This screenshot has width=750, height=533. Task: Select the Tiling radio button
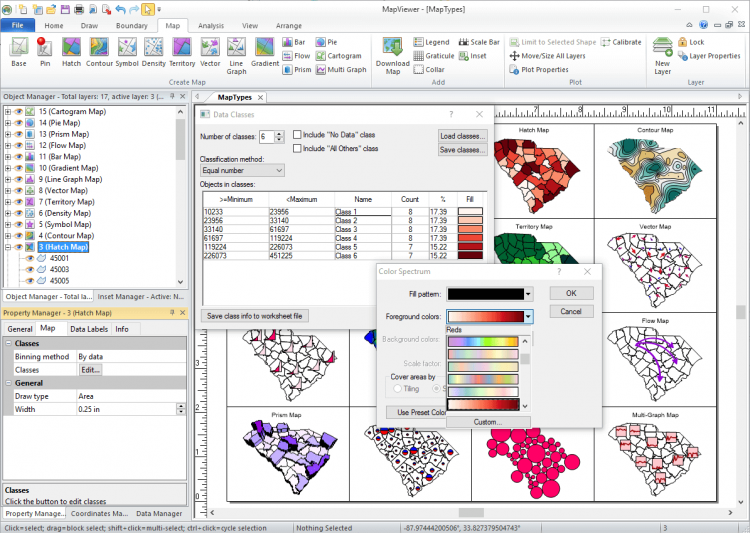[x=397, y=389]
